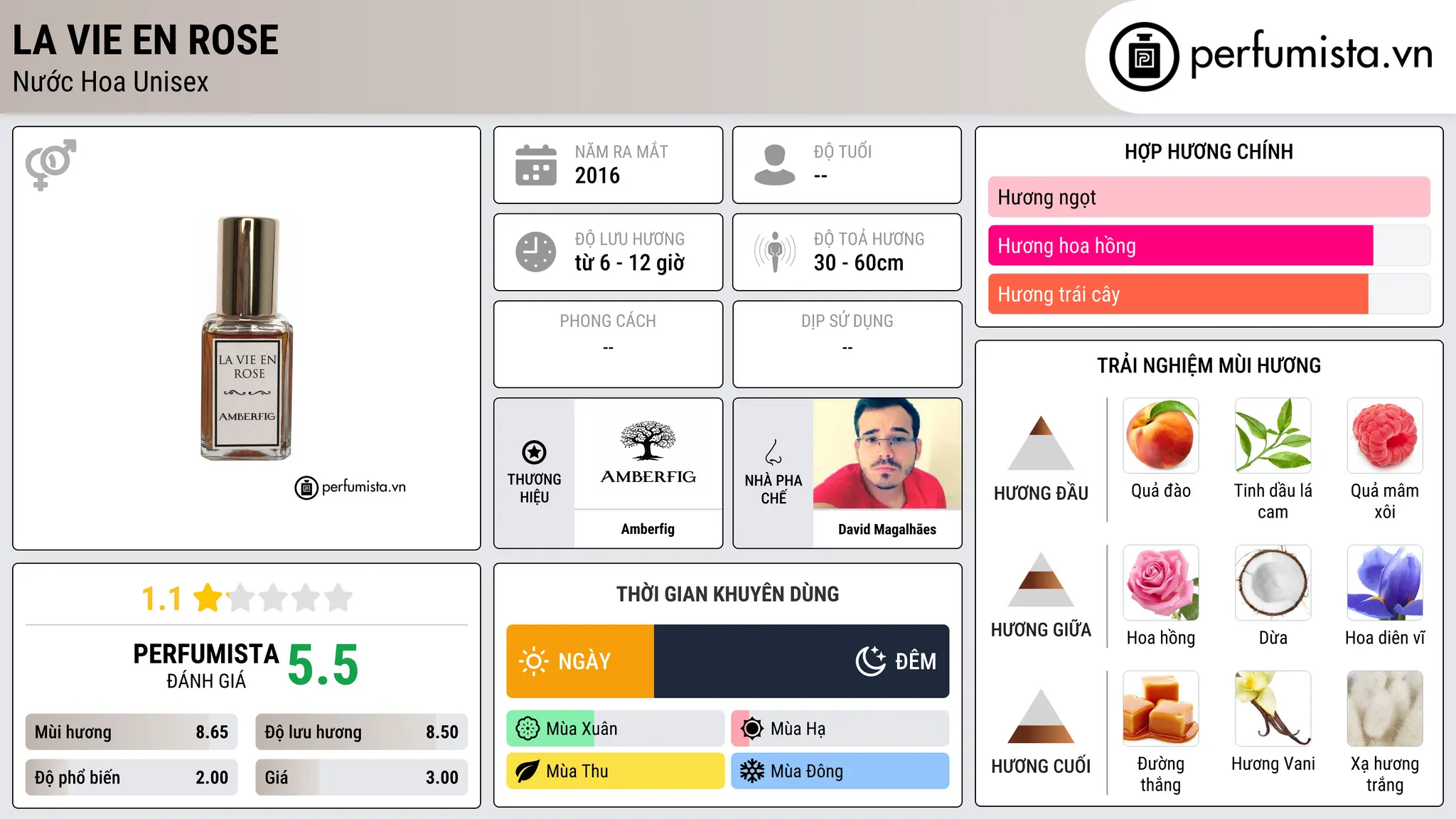Viewport: 1456px width, 819px height.
Task: Click the PHONG CÁCH heading
Action: tap(608, 321)
